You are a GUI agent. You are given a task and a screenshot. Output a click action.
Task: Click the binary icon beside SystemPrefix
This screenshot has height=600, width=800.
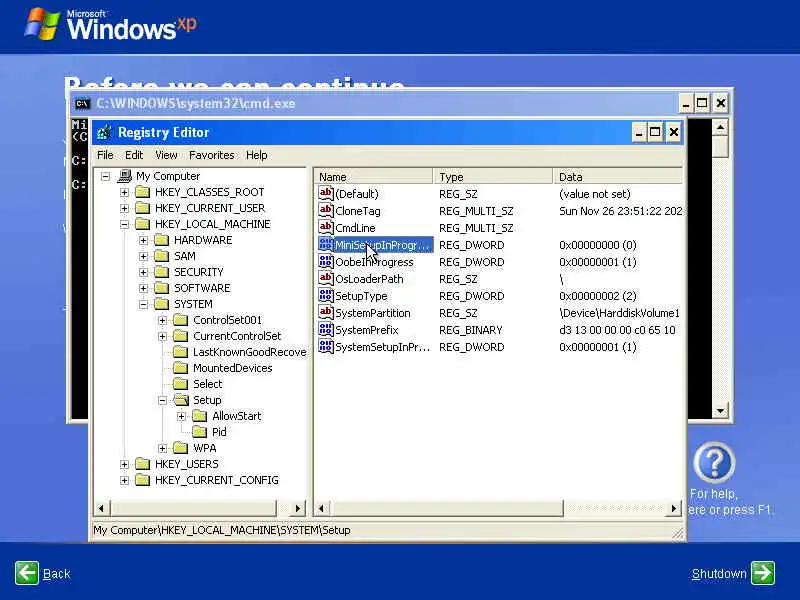pyautogui.click(x=326, y=330)
